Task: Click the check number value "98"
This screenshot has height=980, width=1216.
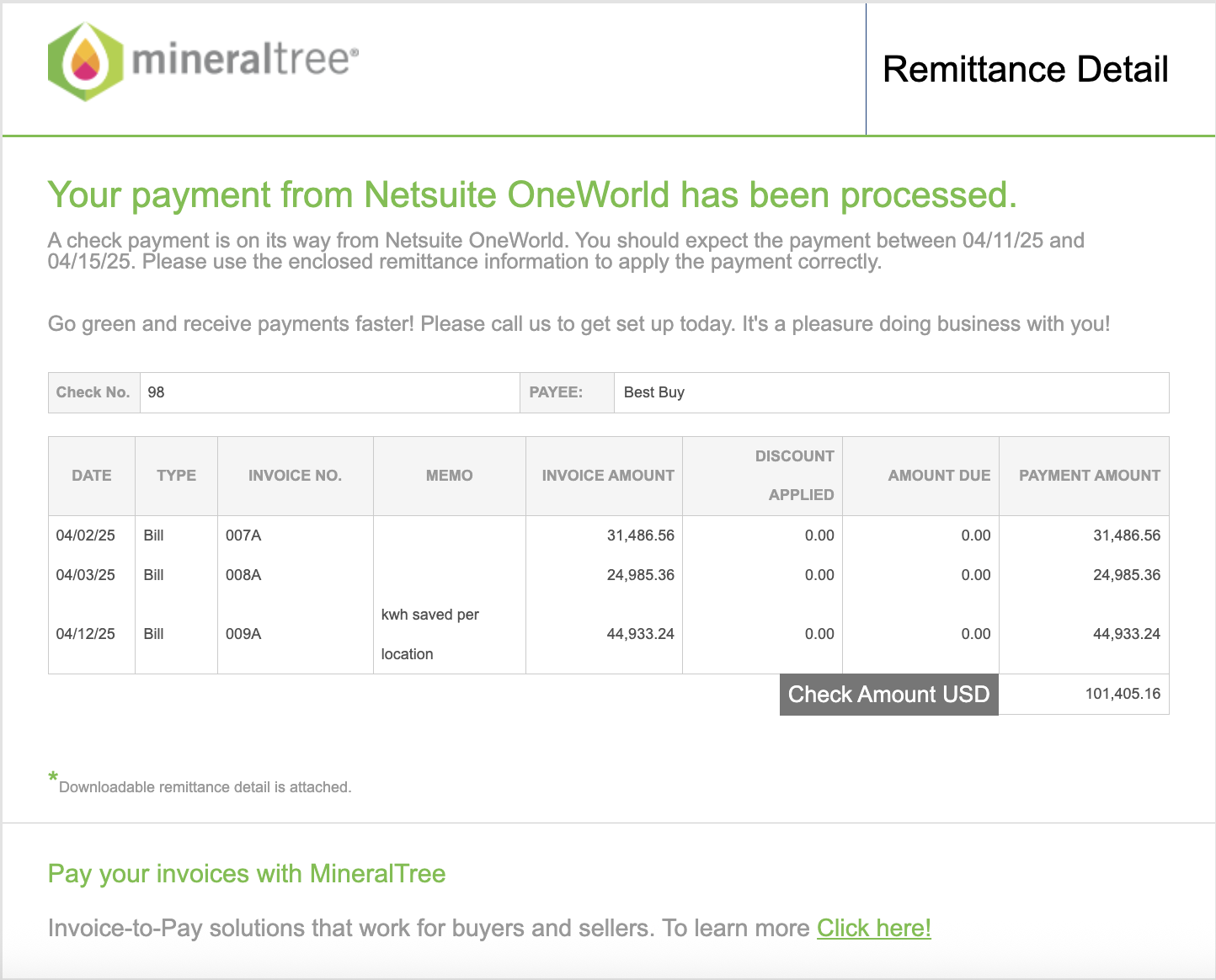Action: click(156, 392)
